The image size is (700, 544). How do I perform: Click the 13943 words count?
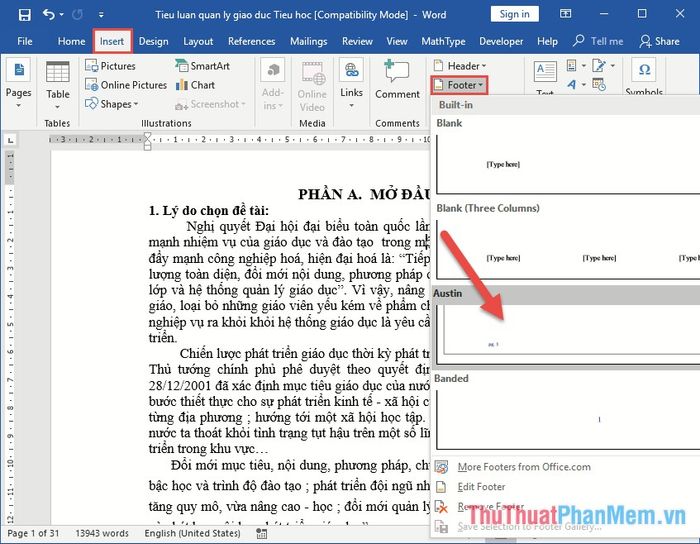click(x=102, y=533)
